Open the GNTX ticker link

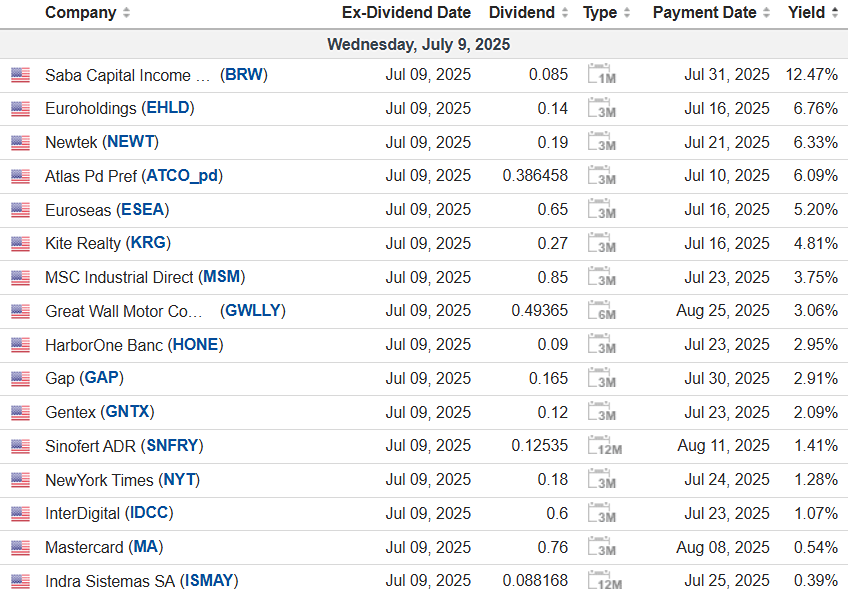point(128,412)
